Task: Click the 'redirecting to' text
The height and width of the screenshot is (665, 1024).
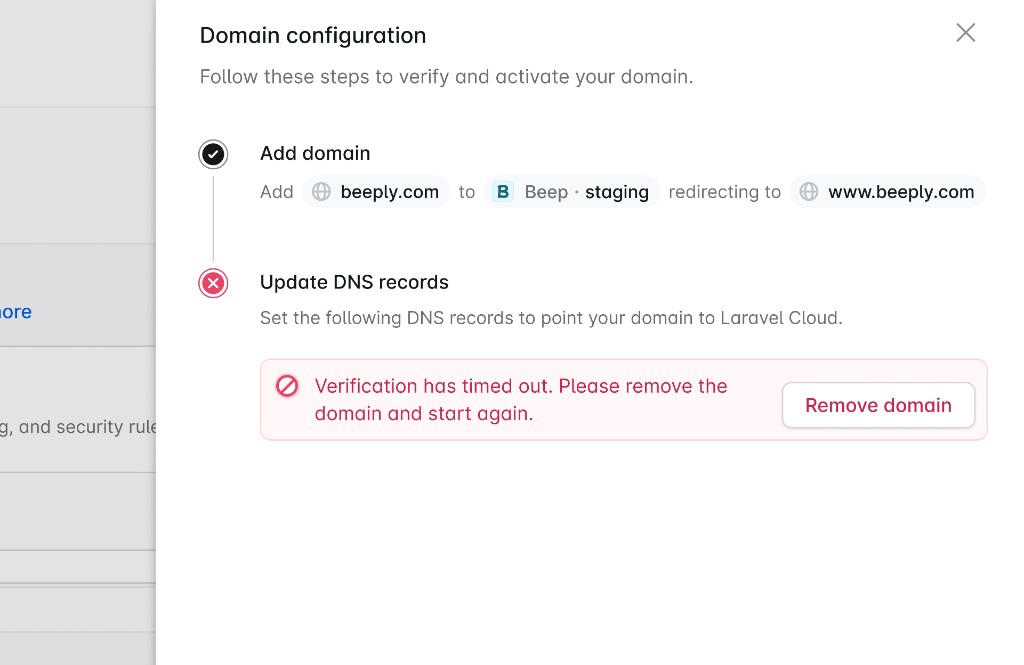Action: click(x=724, y=192)
